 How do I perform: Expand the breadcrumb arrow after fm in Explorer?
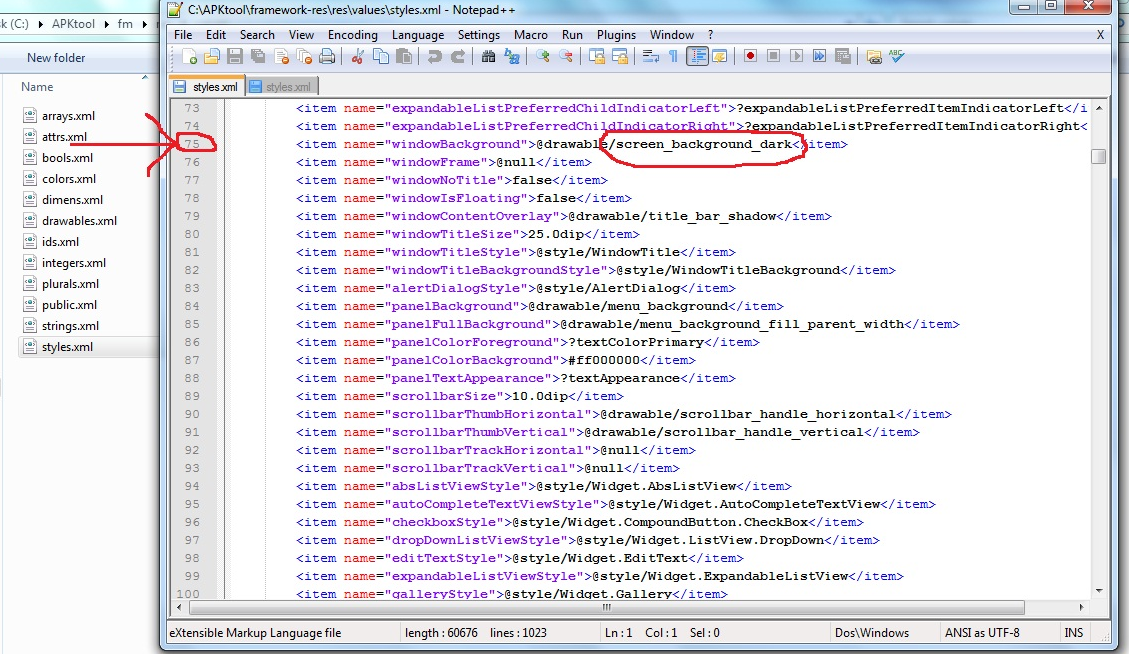(144, 24)
